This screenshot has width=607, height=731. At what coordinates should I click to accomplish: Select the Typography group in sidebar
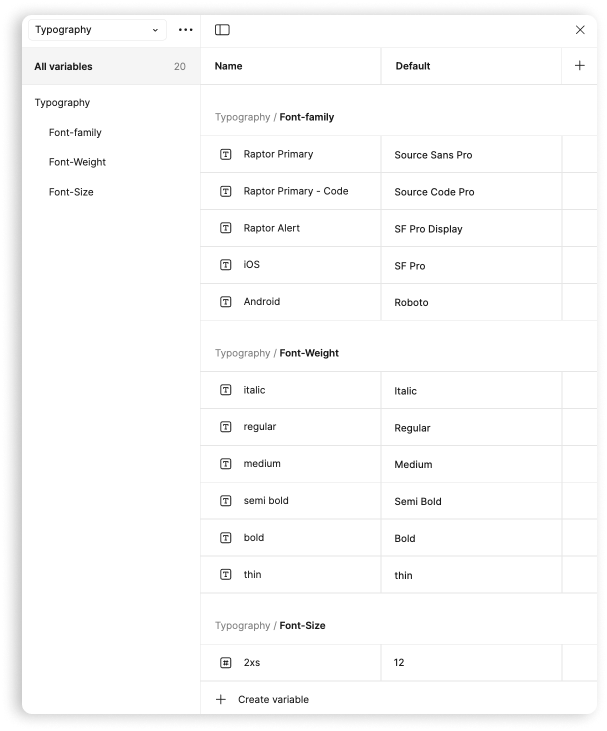[62, 103]
